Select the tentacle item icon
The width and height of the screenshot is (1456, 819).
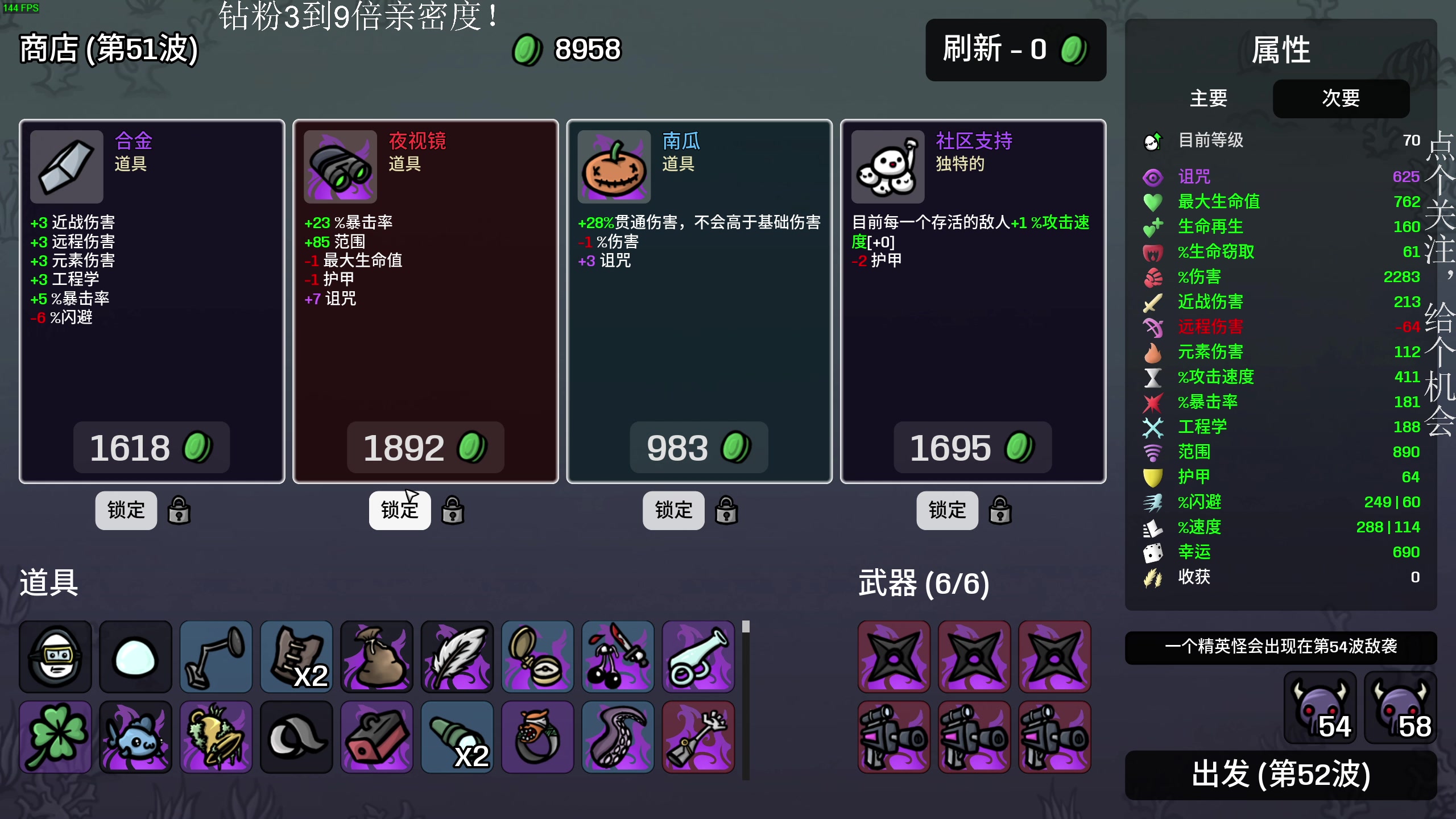tap(618, 737)
